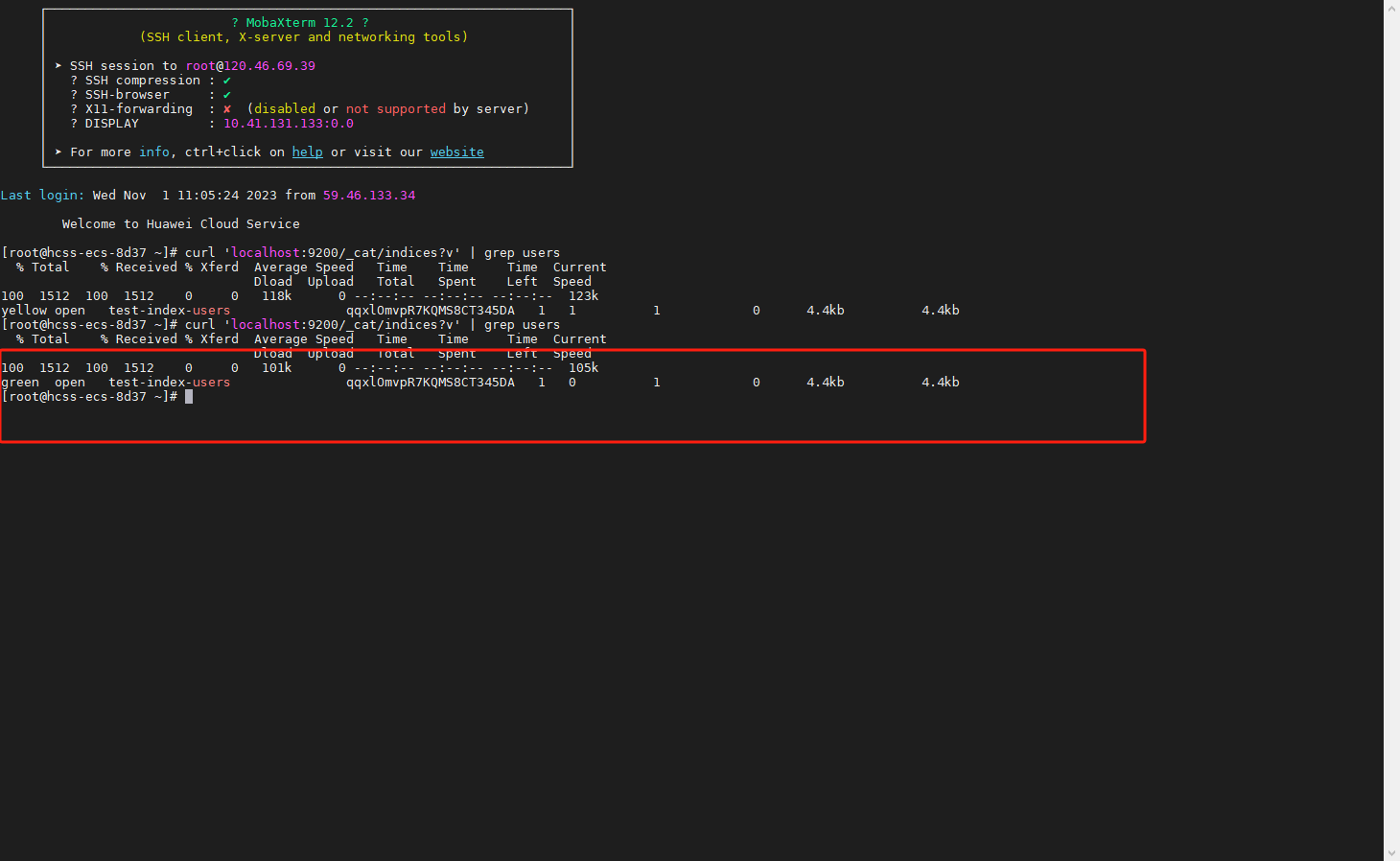Click the green checkmark beside SSH-browser
The image size is (1400, 861).
(227, 95)
